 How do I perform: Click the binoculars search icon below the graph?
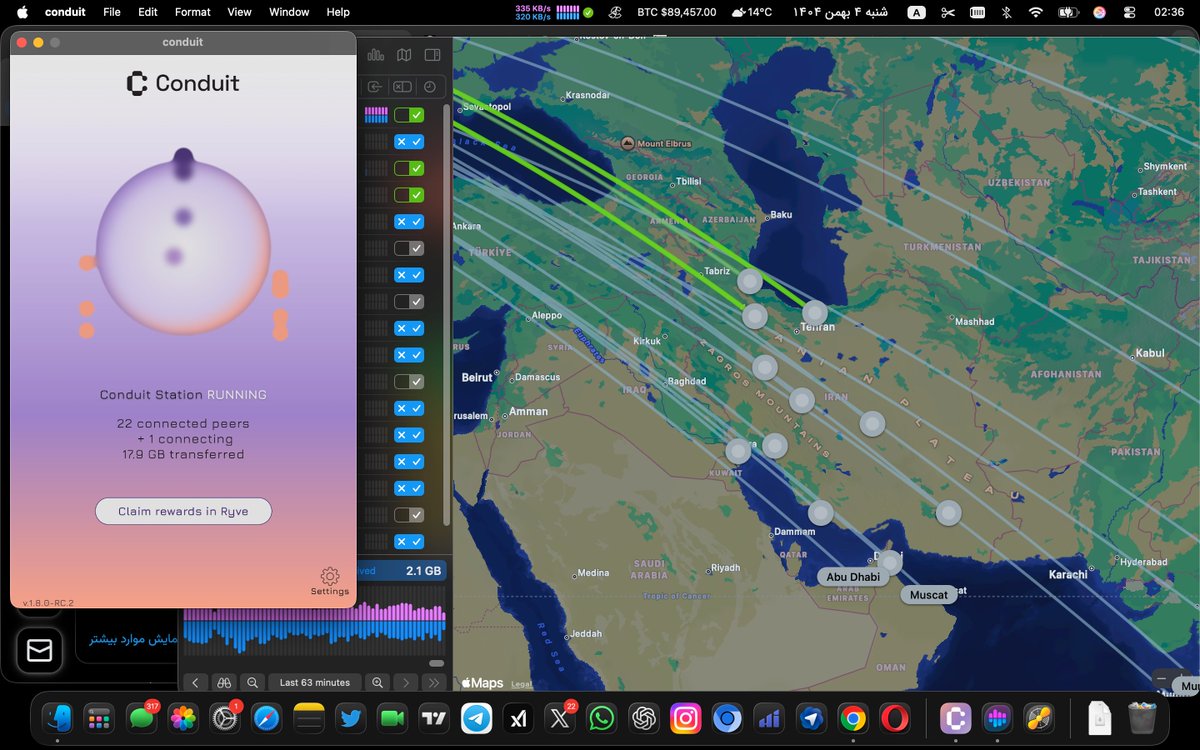pyautogui.click(x=224, y=683)
